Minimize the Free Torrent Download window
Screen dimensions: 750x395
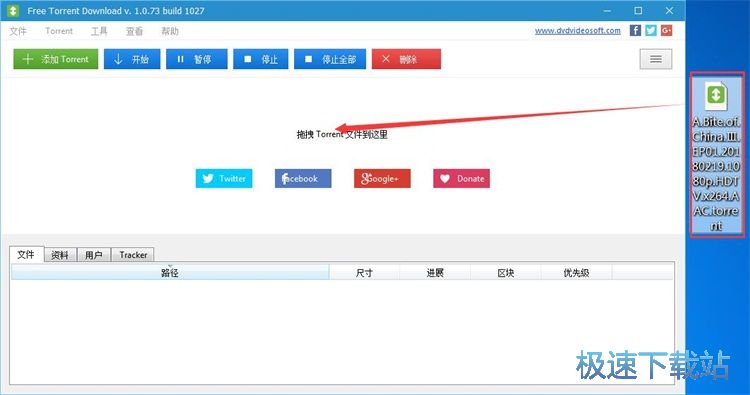pos(607,11)
